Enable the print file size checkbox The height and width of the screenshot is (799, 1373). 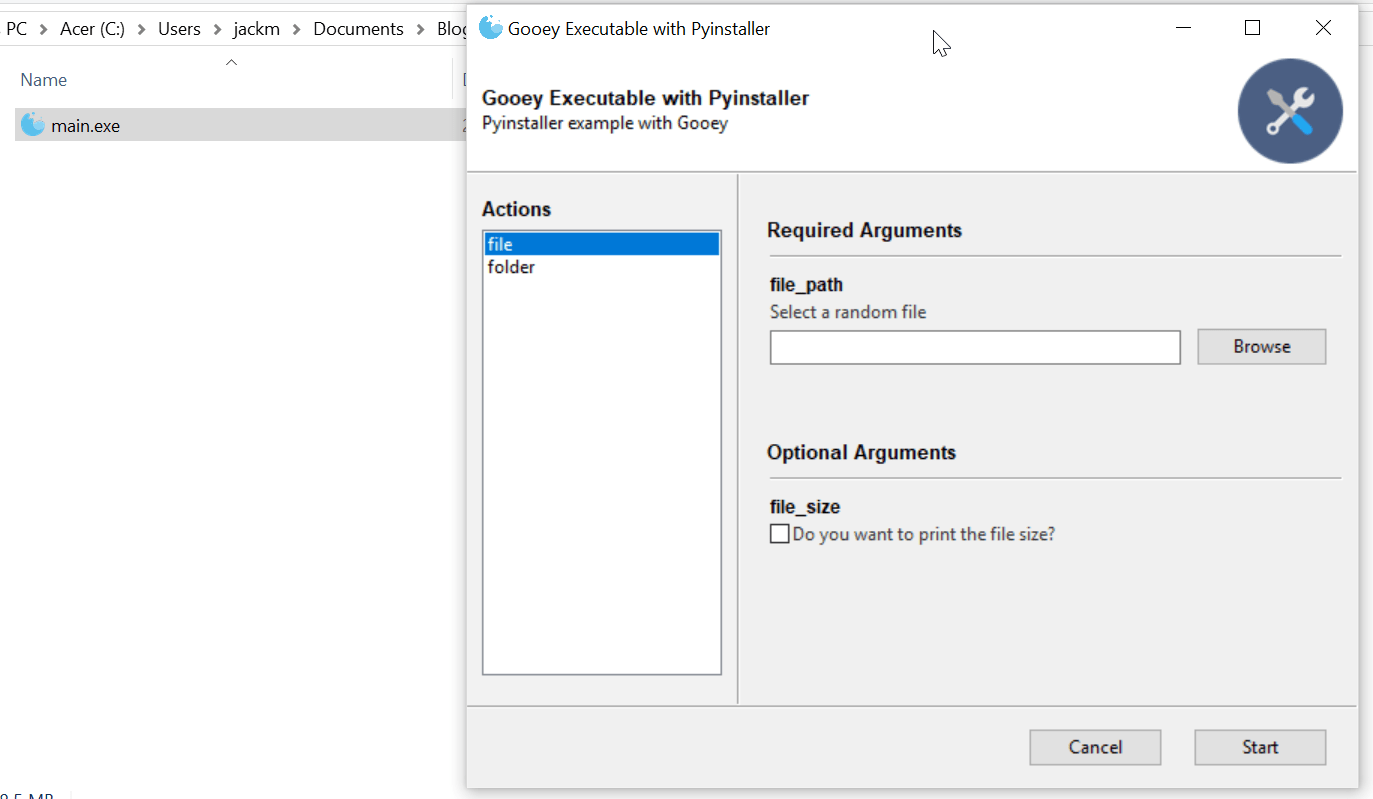click(x=779, y=534)
